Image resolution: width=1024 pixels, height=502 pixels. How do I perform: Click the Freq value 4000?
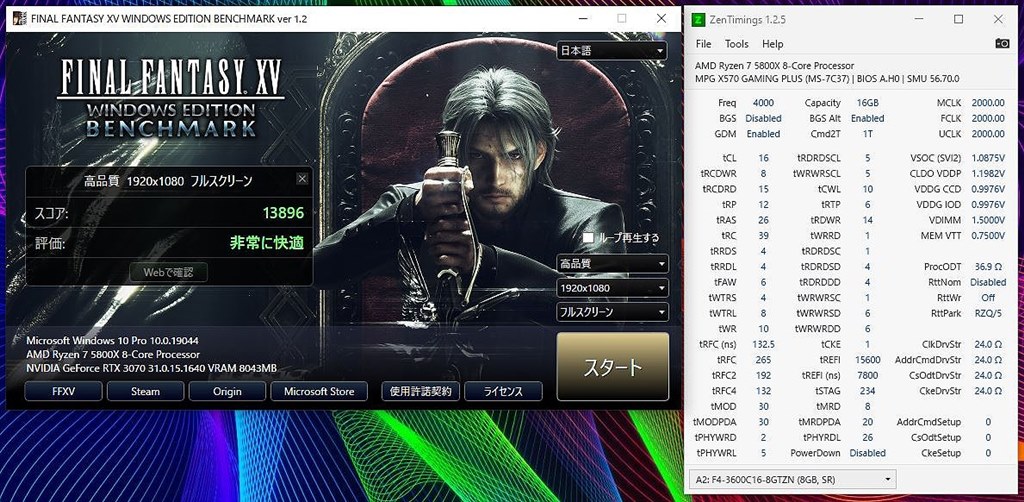click(x=763, y=102)
